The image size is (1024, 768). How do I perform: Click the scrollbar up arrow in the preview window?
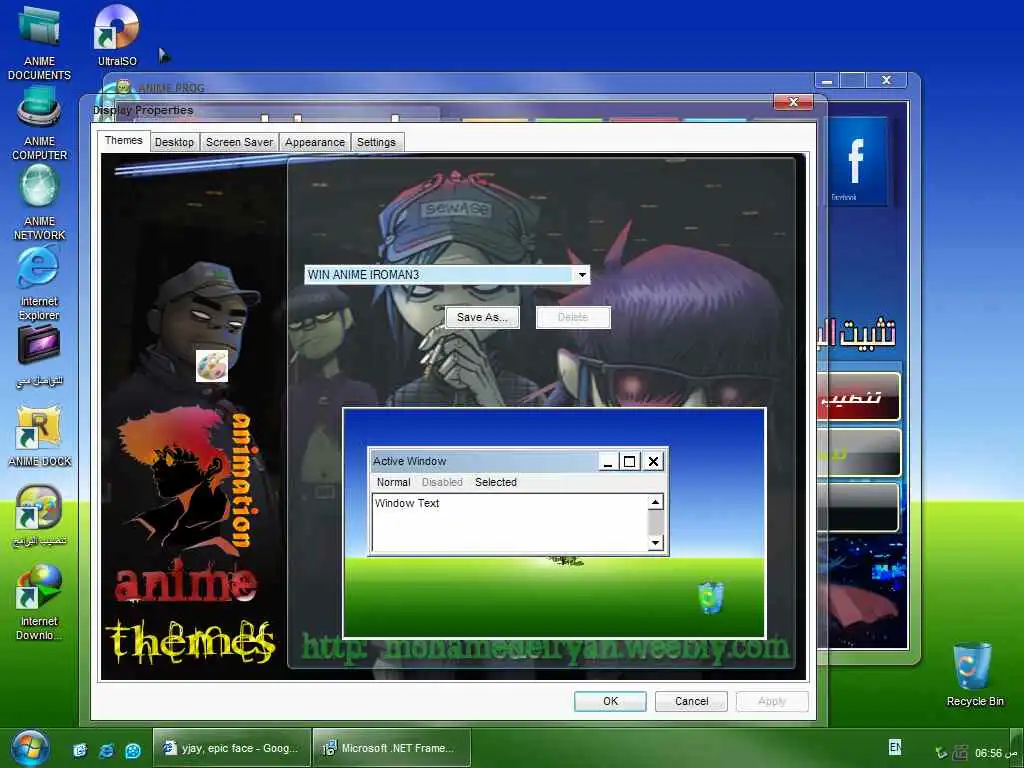point(656,502)
